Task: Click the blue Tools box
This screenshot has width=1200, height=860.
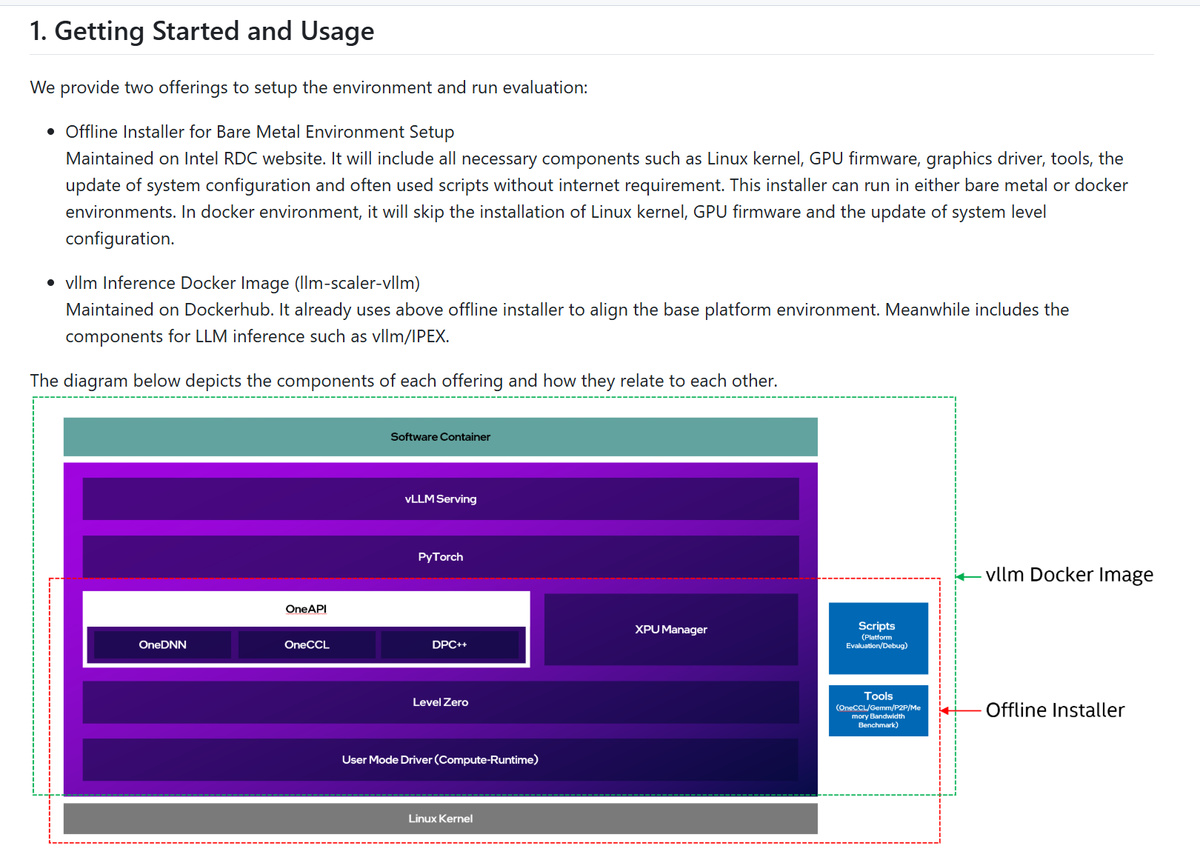Action: [x=878, y=711]
